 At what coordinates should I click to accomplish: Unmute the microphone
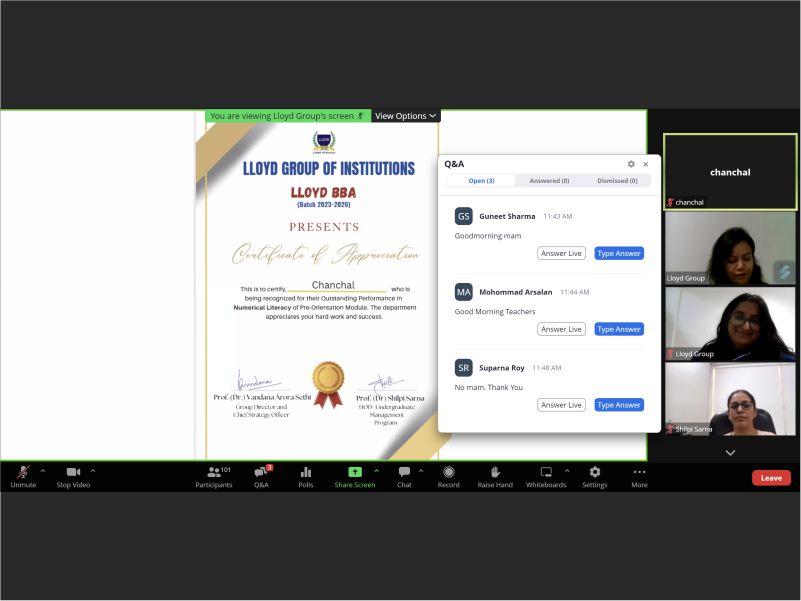pos(23,477)
